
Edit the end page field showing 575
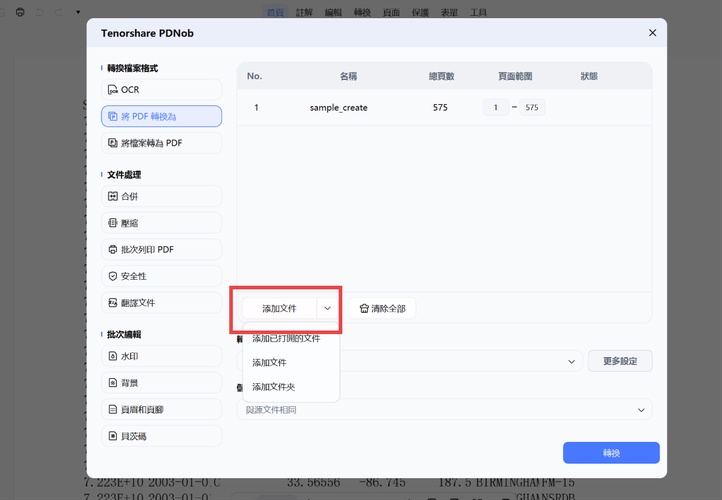[532, 107]
